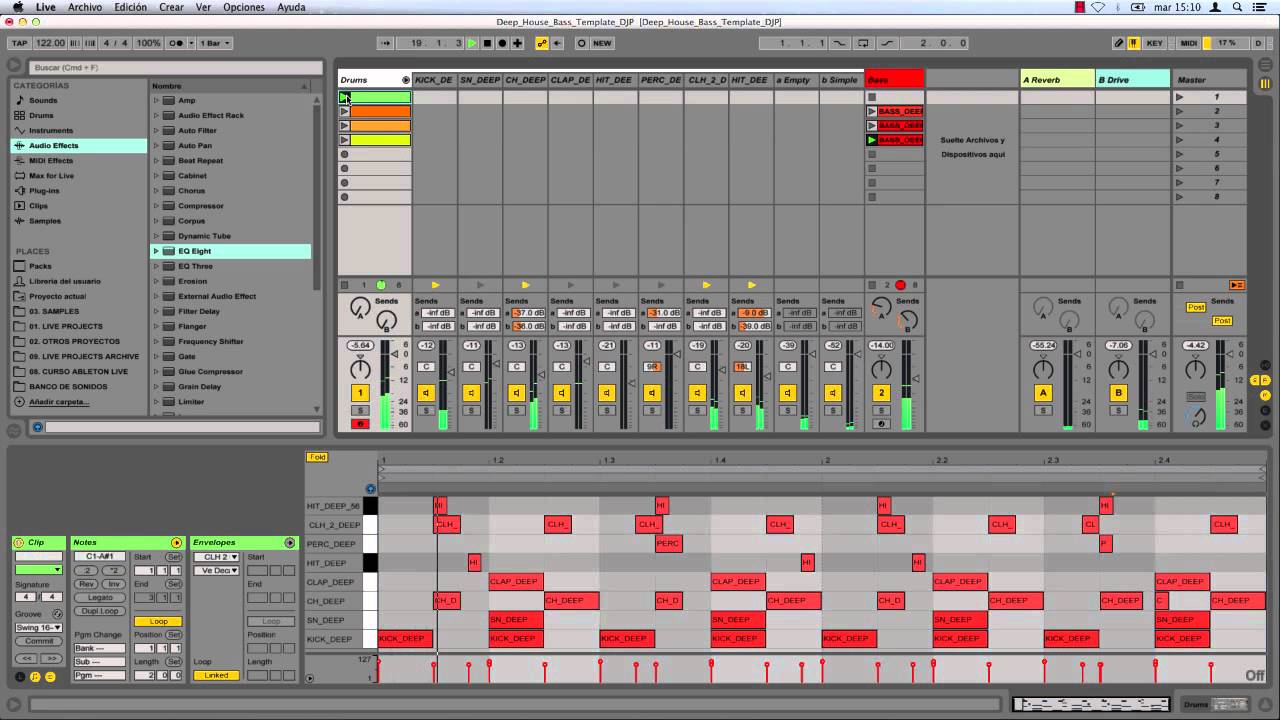Toggle Computer MIDI Keyboard icon
The image size is (1280, 720).
tap(1134, 43)
